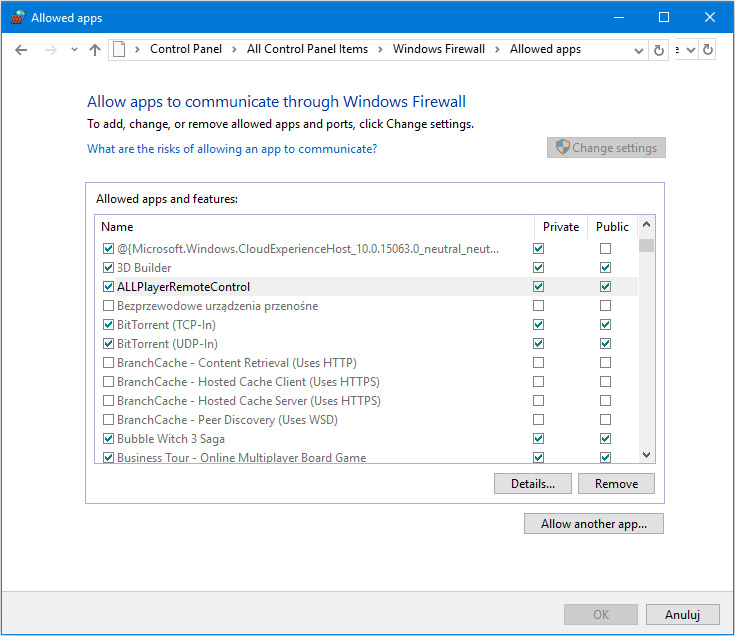Open the search box dropdown chevron

[x=690, y=50]
